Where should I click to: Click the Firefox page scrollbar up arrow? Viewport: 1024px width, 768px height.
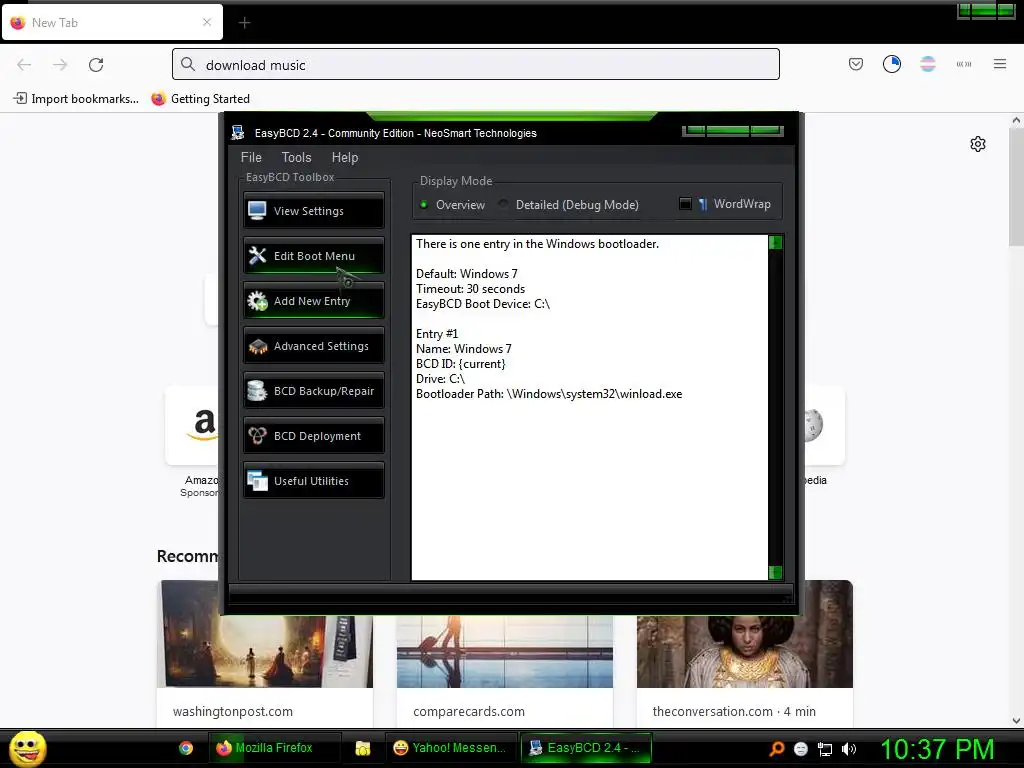click(x=1016, y=120)
